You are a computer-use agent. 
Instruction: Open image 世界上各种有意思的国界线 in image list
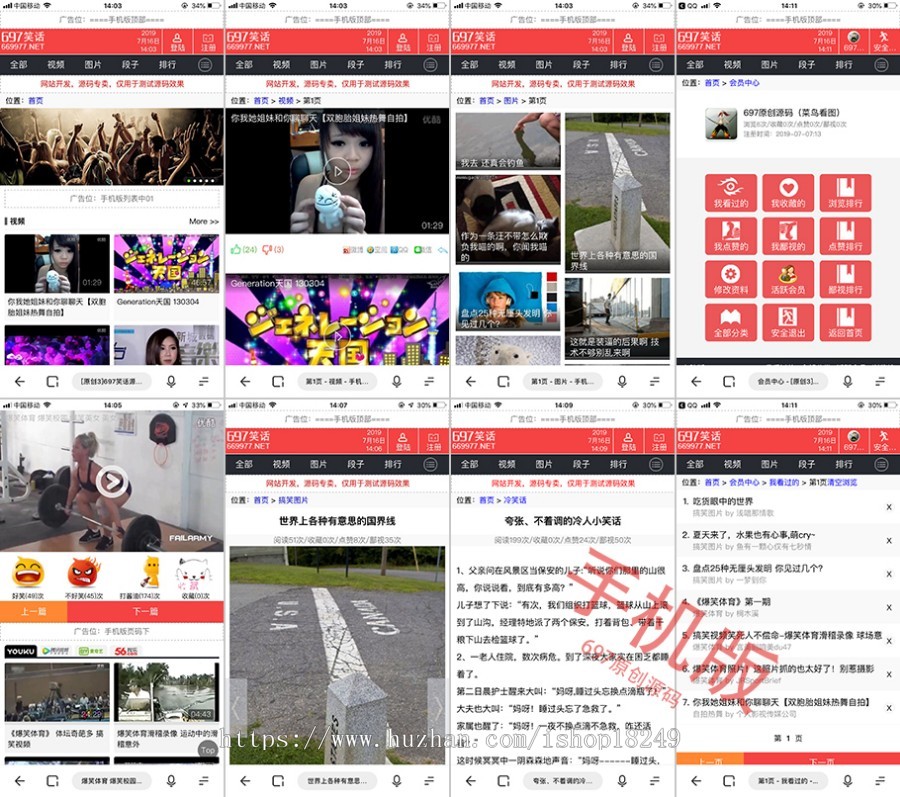(618, 192)
